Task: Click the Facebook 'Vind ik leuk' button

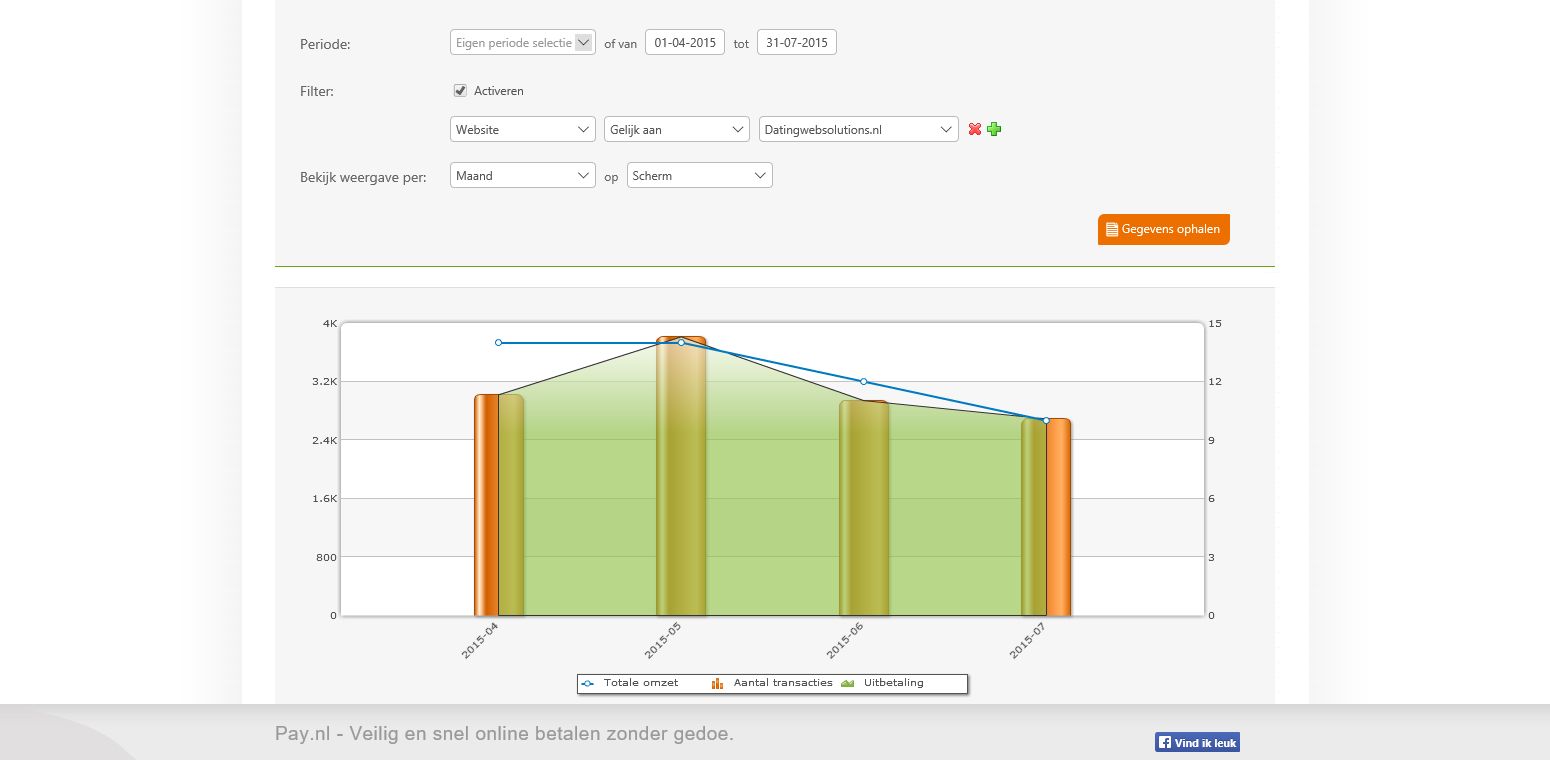Action: coord(1197,742)
